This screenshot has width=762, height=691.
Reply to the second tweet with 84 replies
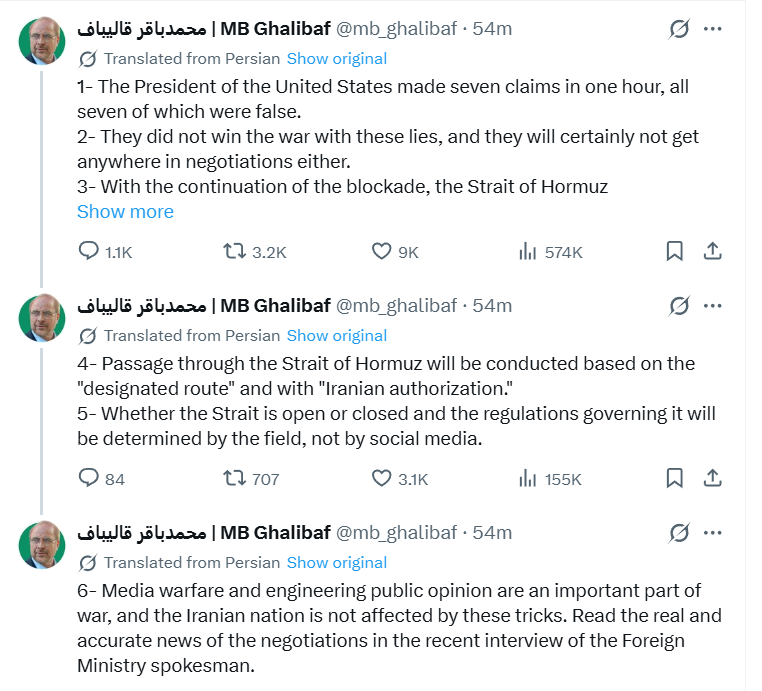pos(89,479)
